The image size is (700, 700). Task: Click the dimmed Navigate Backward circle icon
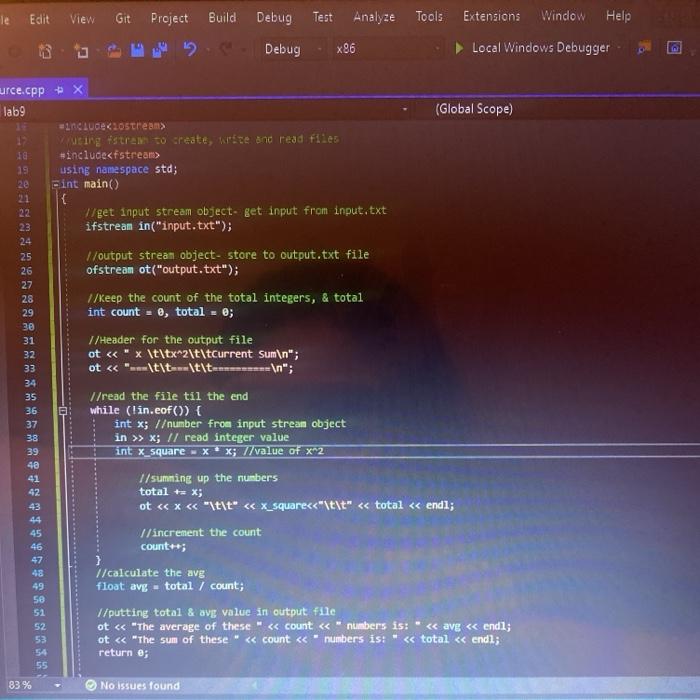pos(15,53)
